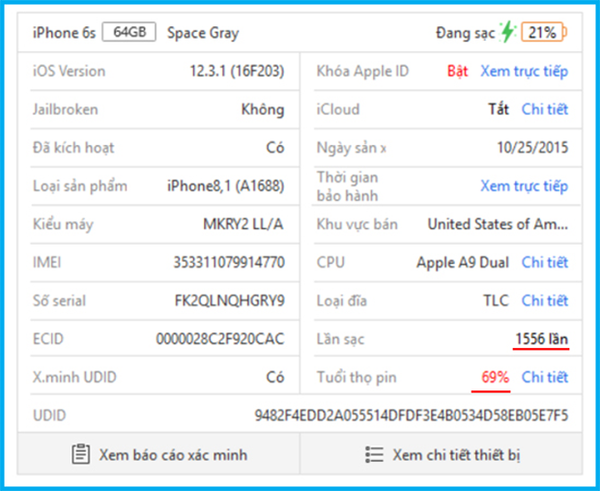Click the long UDID string
Image resolution: width=600 pixels, height=491 pixels.
(411, 414)
